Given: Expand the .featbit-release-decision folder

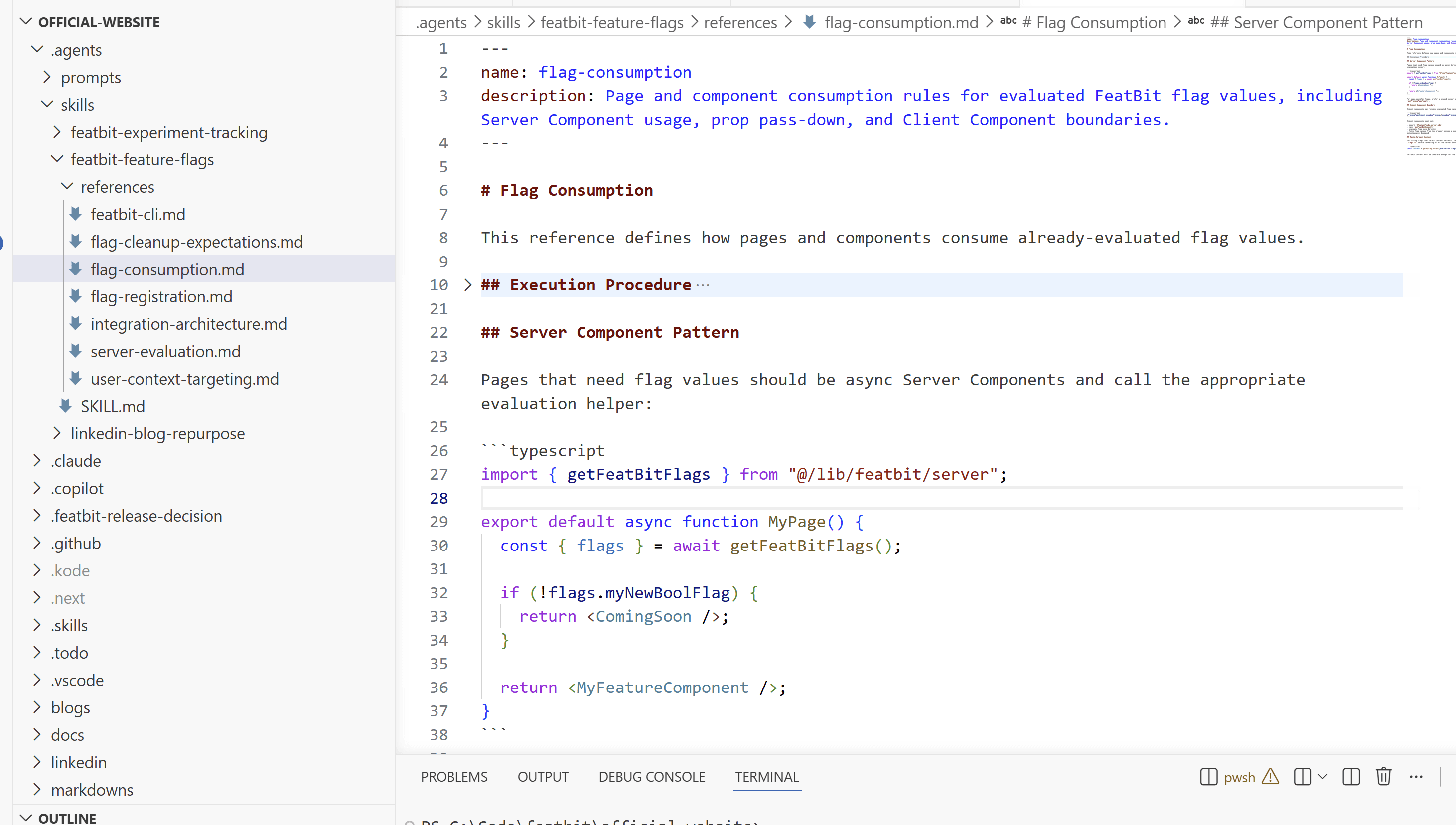Looking at the screenshot, I should click(x=37, y=515).
